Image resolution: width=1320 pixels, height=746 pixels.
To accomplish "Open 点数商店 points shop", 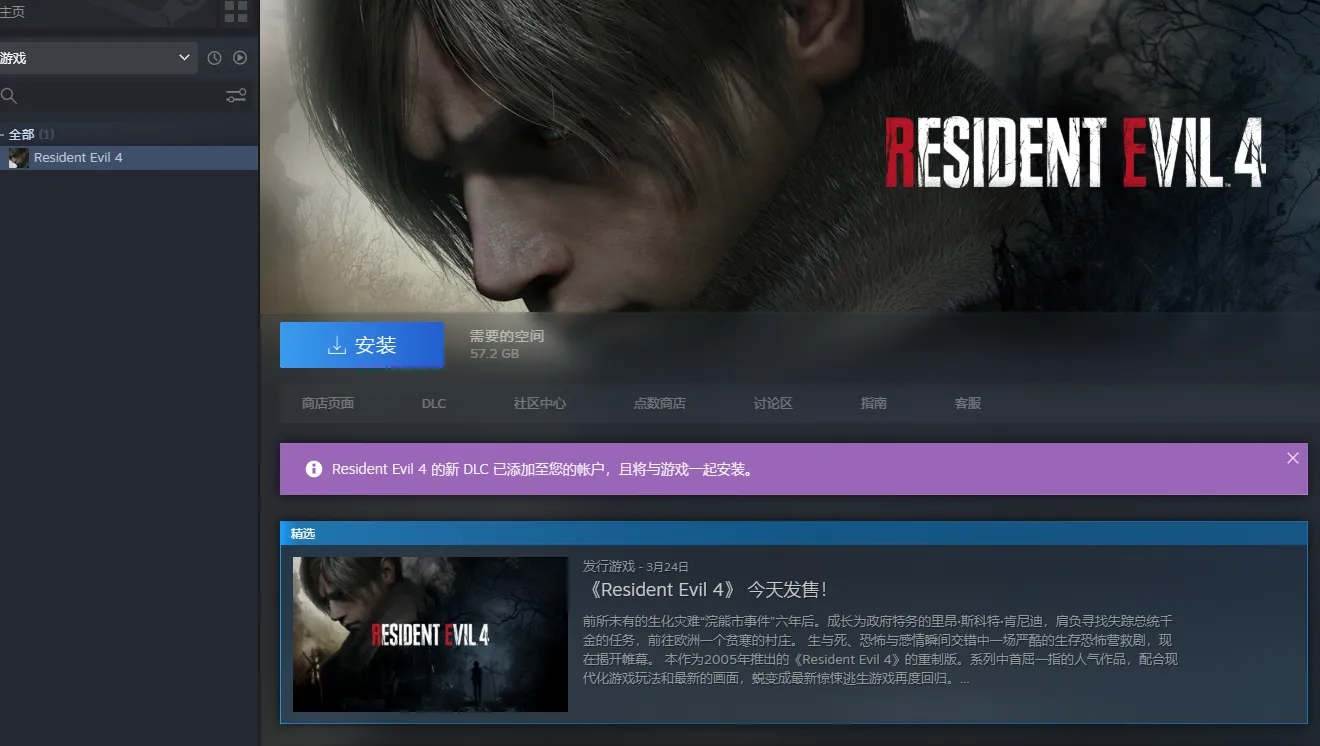I will coord(660,403).
